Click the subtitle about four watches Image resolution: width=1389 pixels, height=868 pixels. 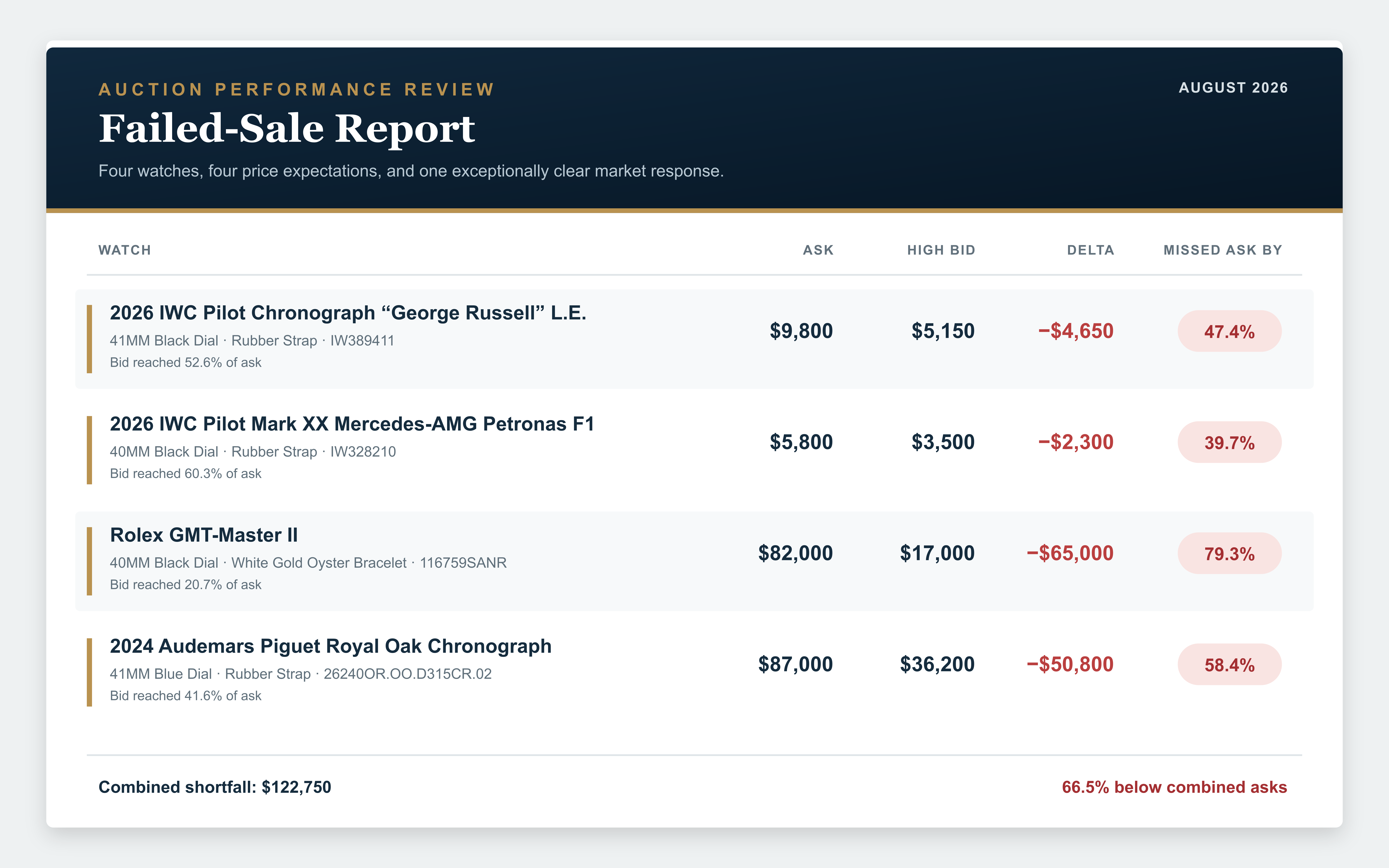tap(411, 171)
